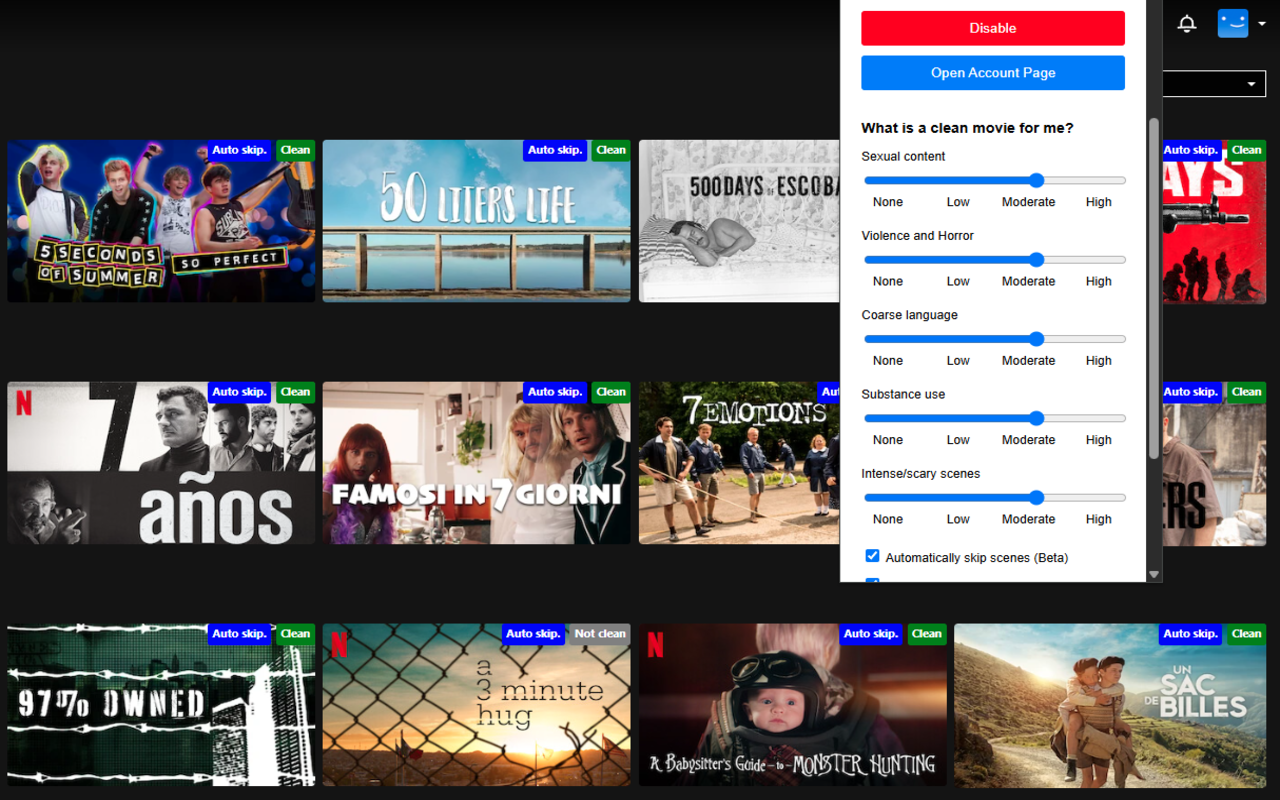Image resolution: width=1280 pixels, height=800 pixels.
Task: Click Clean badge on 50 Liters Life
Action: [x=611, y=150]
